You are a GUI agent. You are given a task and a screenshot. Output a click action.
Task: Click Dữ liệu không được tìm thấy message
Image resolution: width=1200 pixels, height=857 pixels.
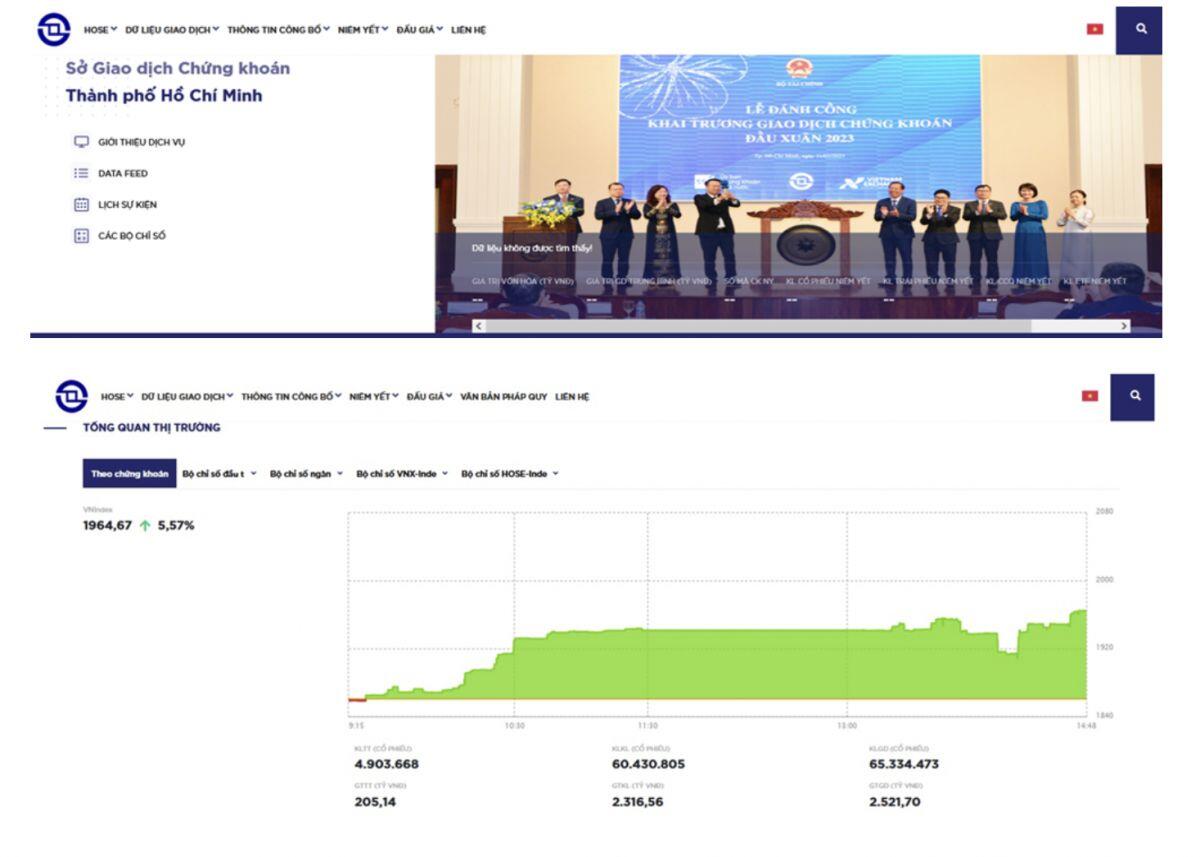pos(531,247)
